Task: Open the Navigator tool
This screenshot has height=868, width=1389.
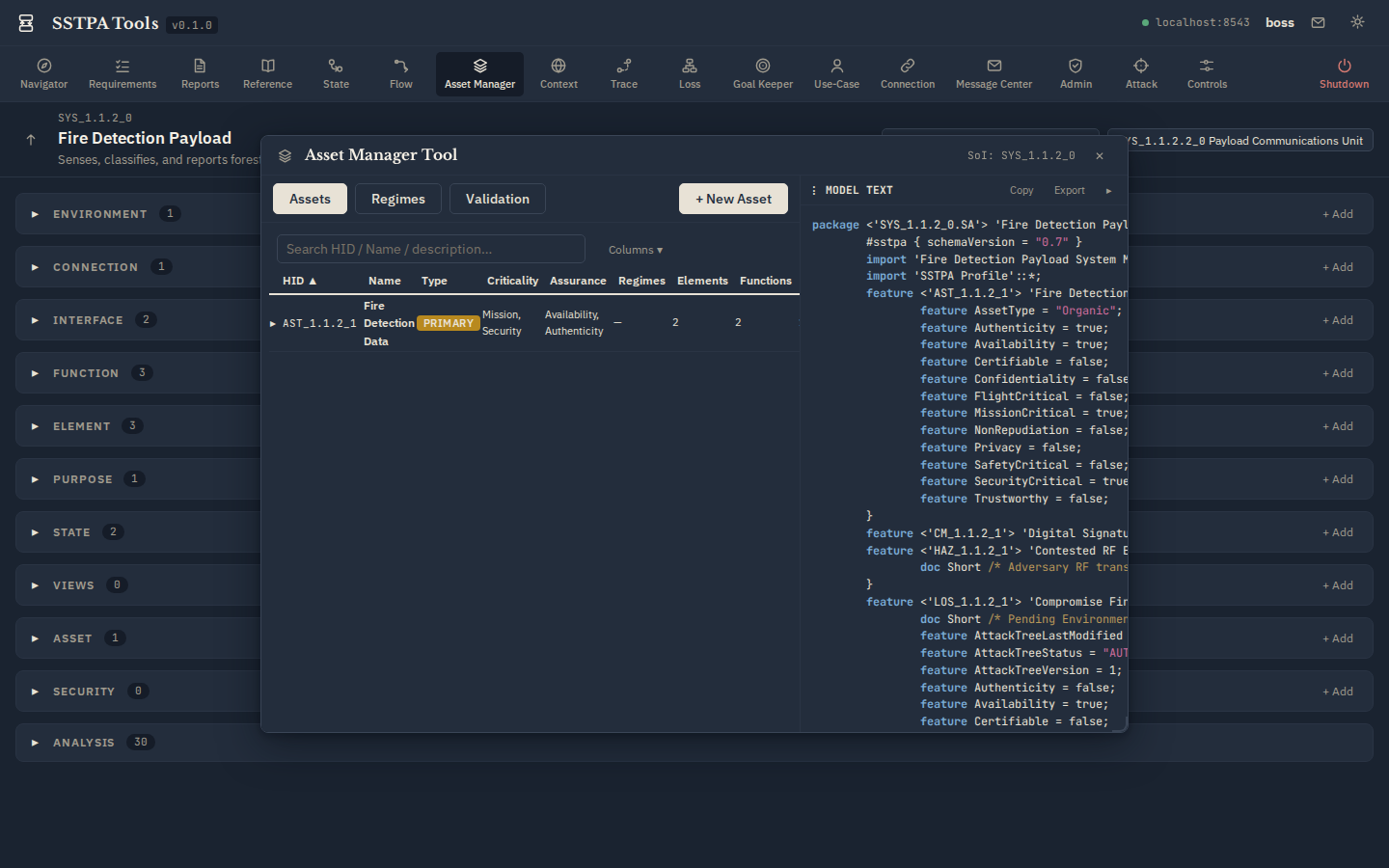Action: click(44, 74)
